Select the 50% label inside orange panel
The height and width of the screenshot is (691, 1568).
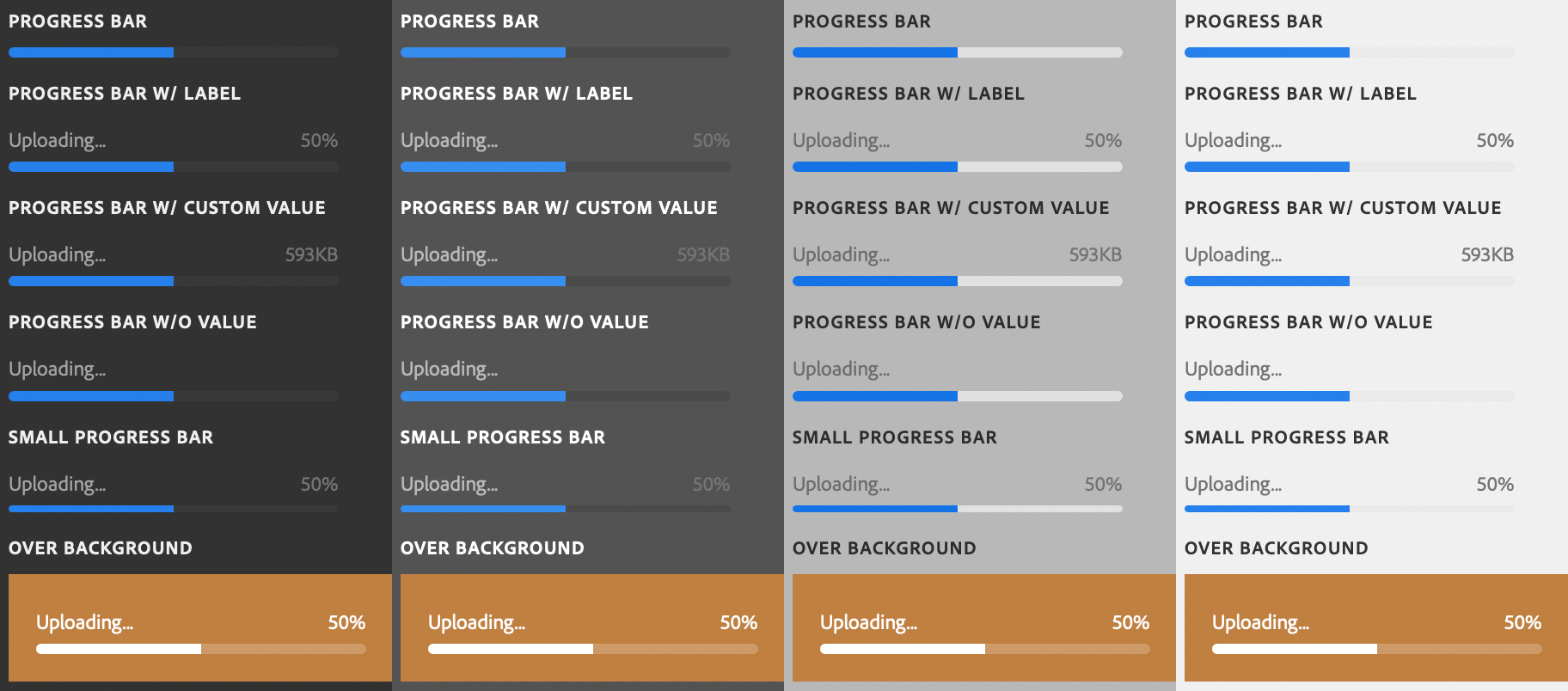[x=346, y=622]
